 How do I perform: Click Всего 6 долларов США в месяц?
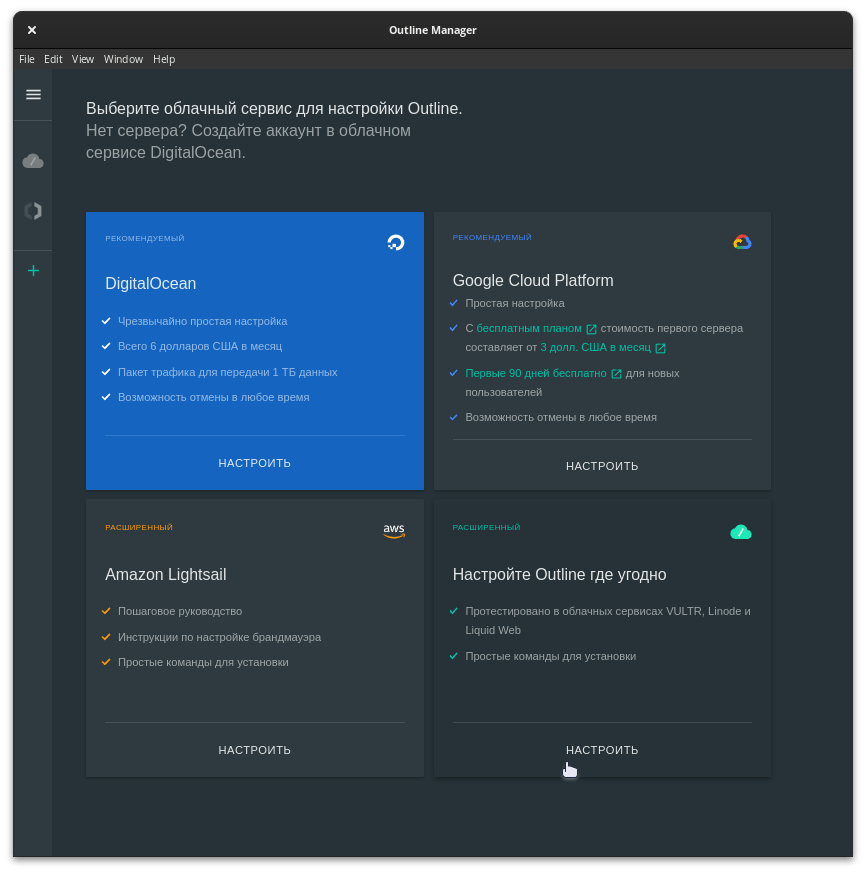pyautogui.click(x=200, y=346)
